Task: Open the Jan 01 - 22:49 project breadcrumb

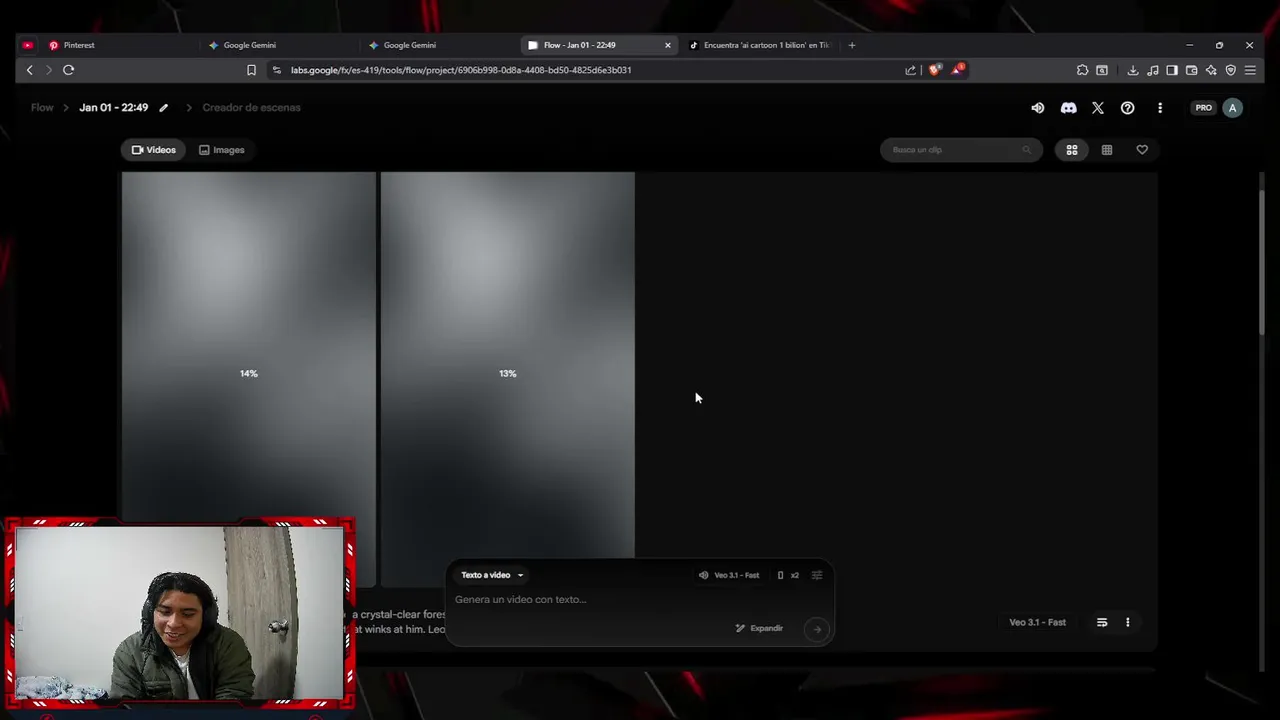Action: [x=114, y=107]
